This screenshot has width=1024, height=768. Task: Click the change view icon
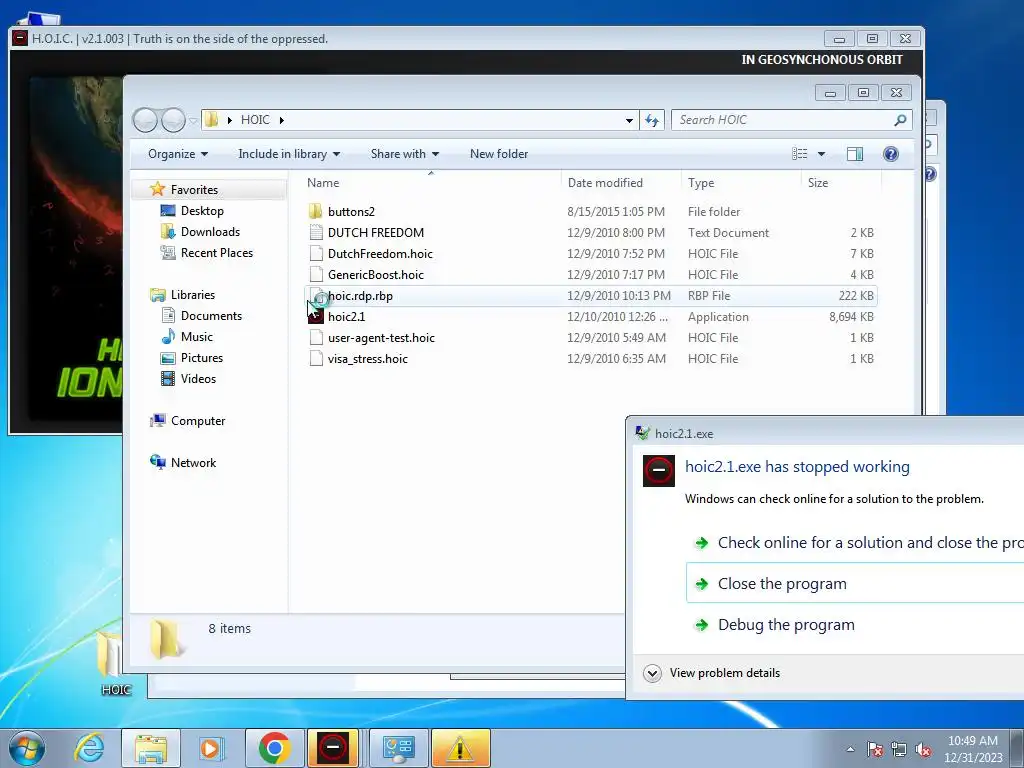click(800, 154)
